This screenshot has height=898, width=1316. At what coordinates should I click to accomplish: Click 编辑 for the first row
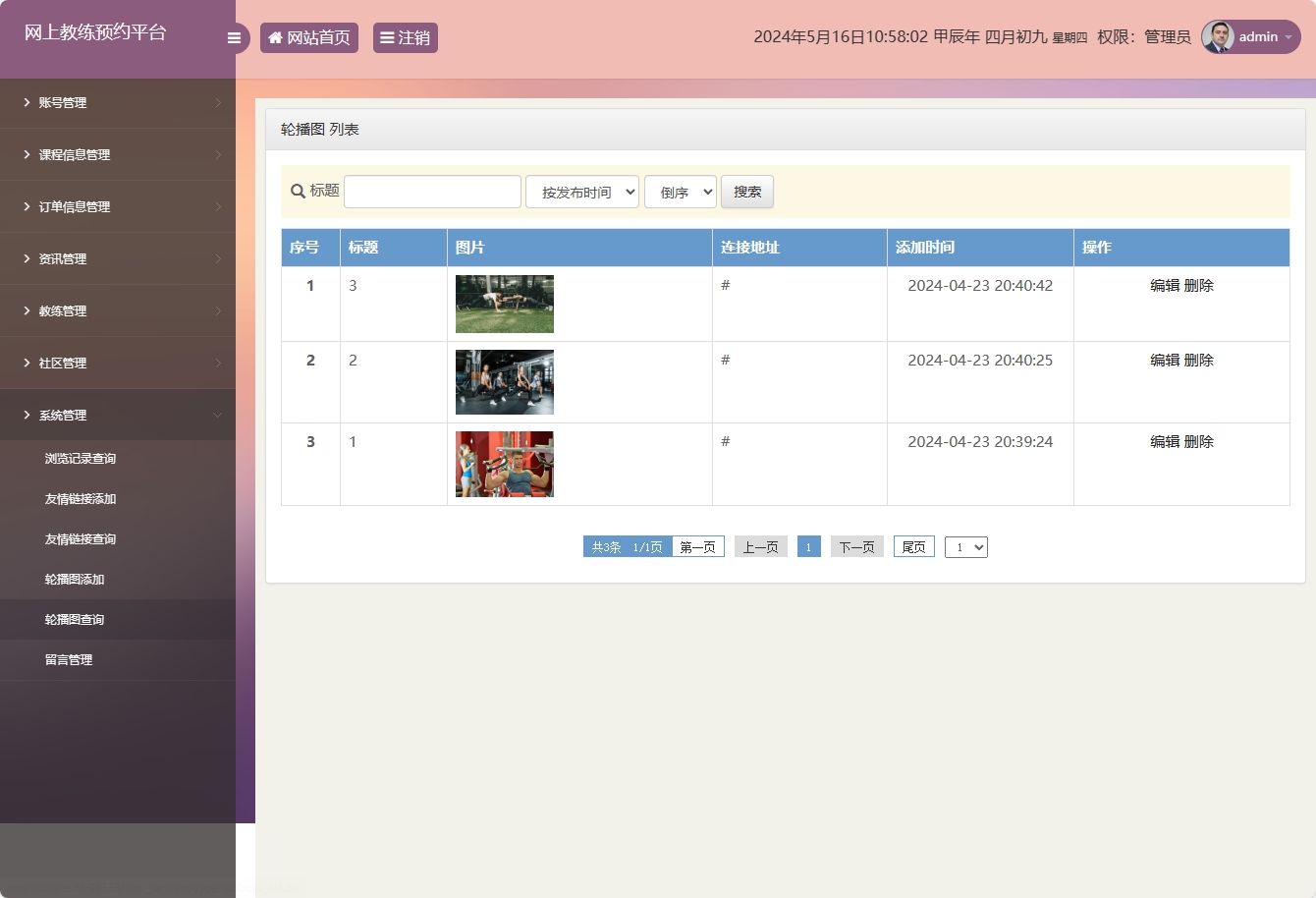click(x=1165, y=286)
